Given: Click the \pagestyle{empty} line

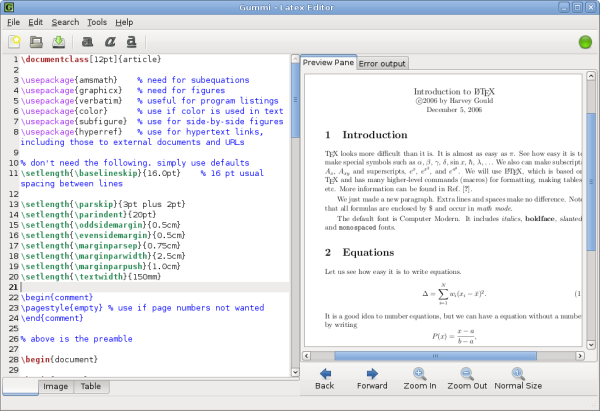Looking at the screenshot, I should point(142,307).
